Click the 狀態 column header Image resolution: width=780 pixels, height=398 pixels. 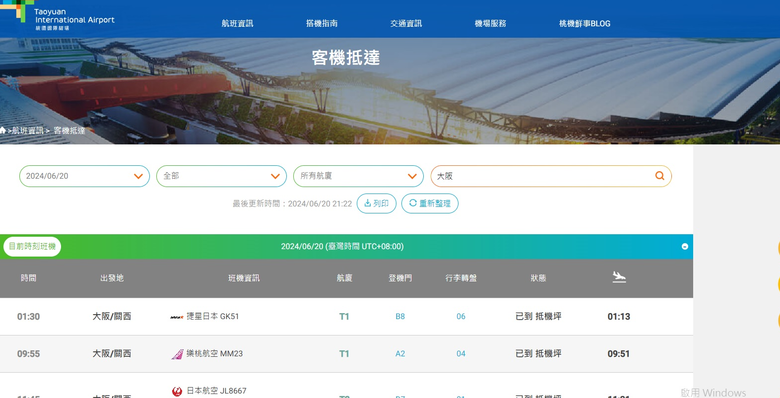(x=538, y=278)
